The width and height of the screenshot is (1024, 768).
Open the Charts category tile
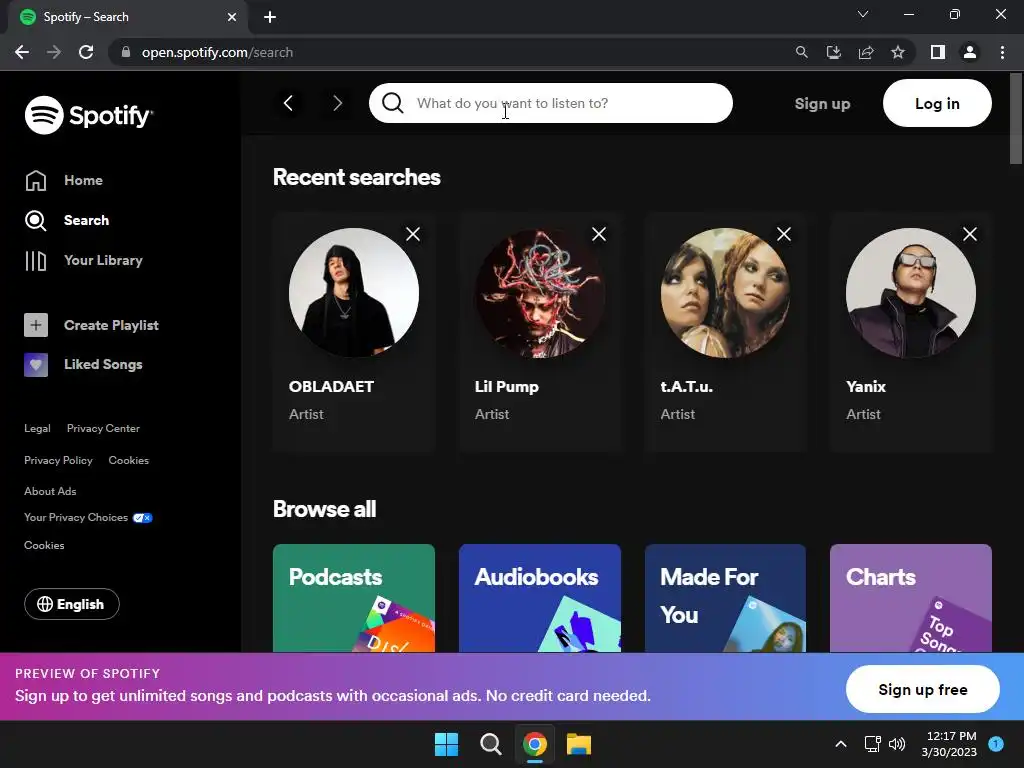(x=911, y=598)
